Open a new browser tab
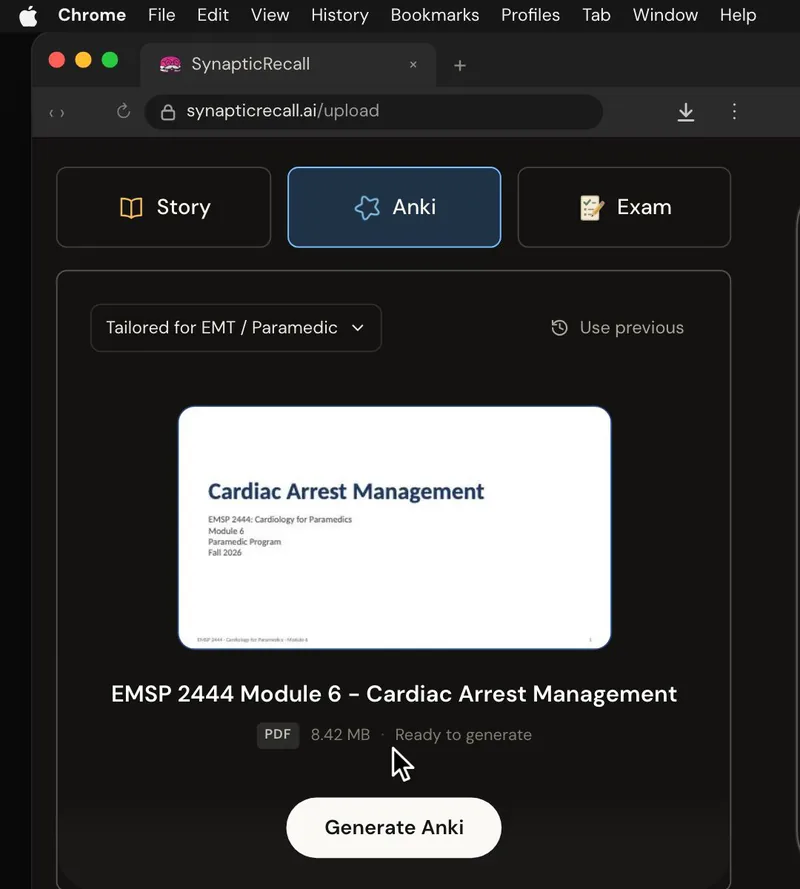This screenshot has width=800, height=889. (460, 66)
